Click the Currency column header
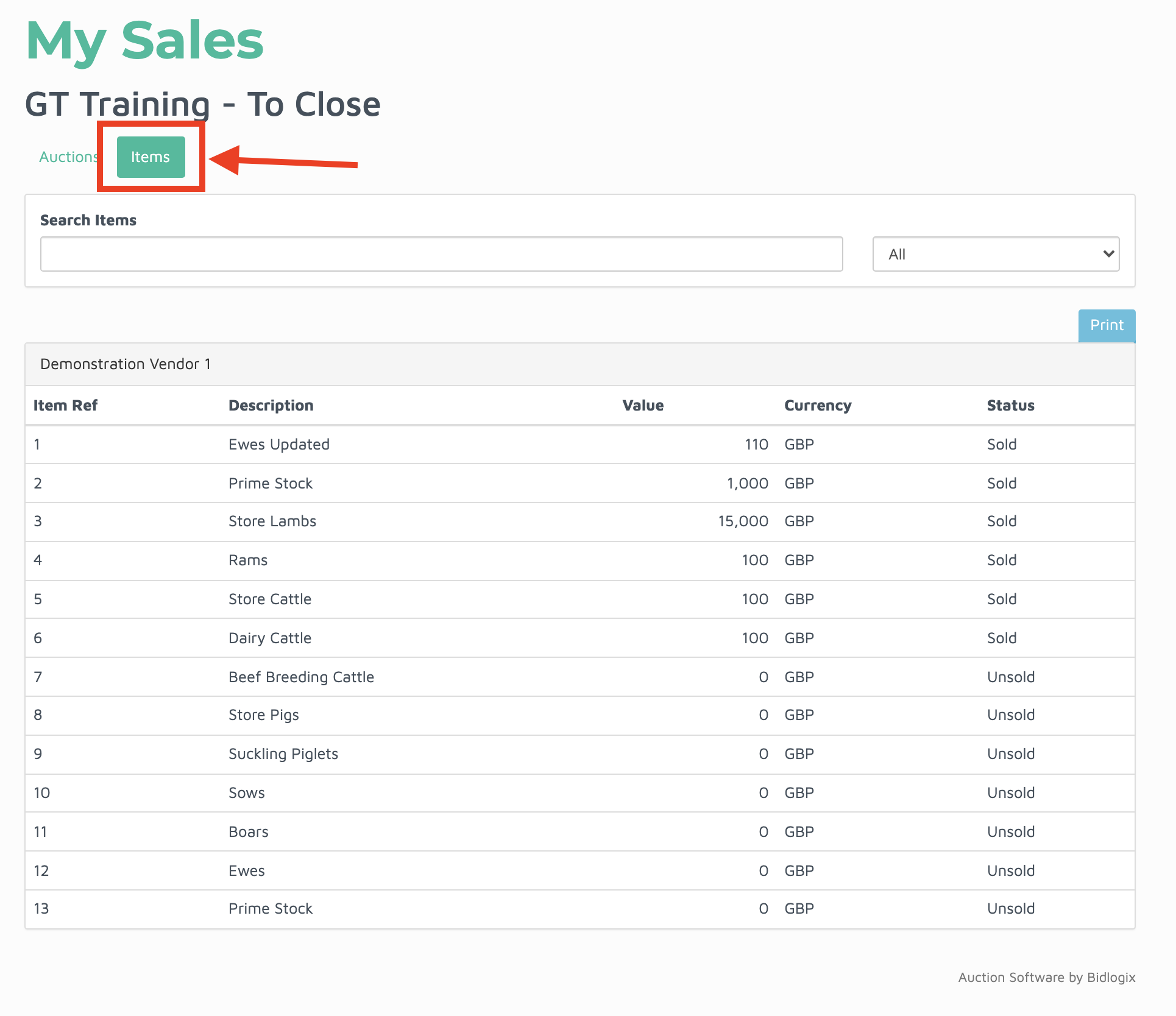Image resolution: width=1176 pixels, height=1016 pixels. [x=817, y=406]
